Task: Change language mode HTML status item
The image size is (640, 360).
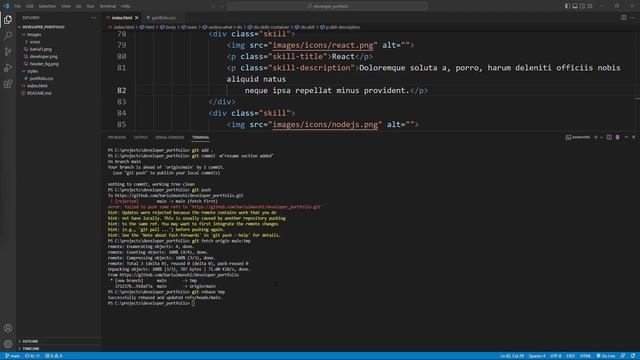Action: point(585,356)
